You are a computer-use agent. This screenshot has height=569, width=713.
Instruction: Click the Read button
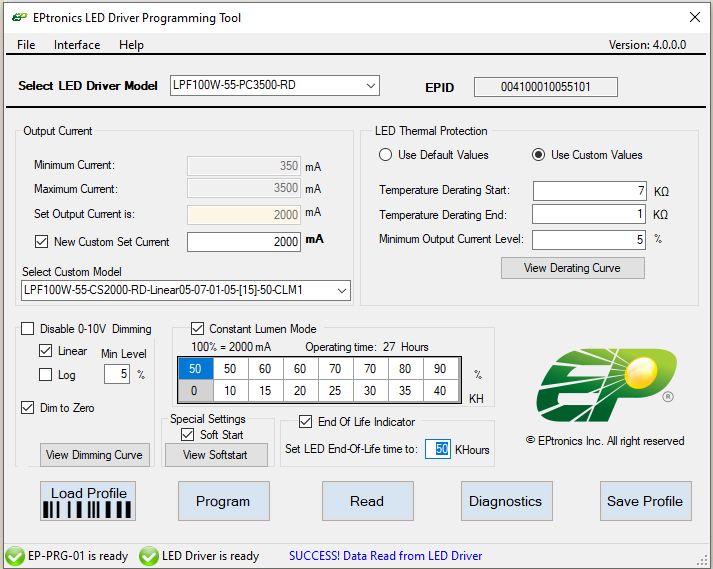click(x=367, y=501)
